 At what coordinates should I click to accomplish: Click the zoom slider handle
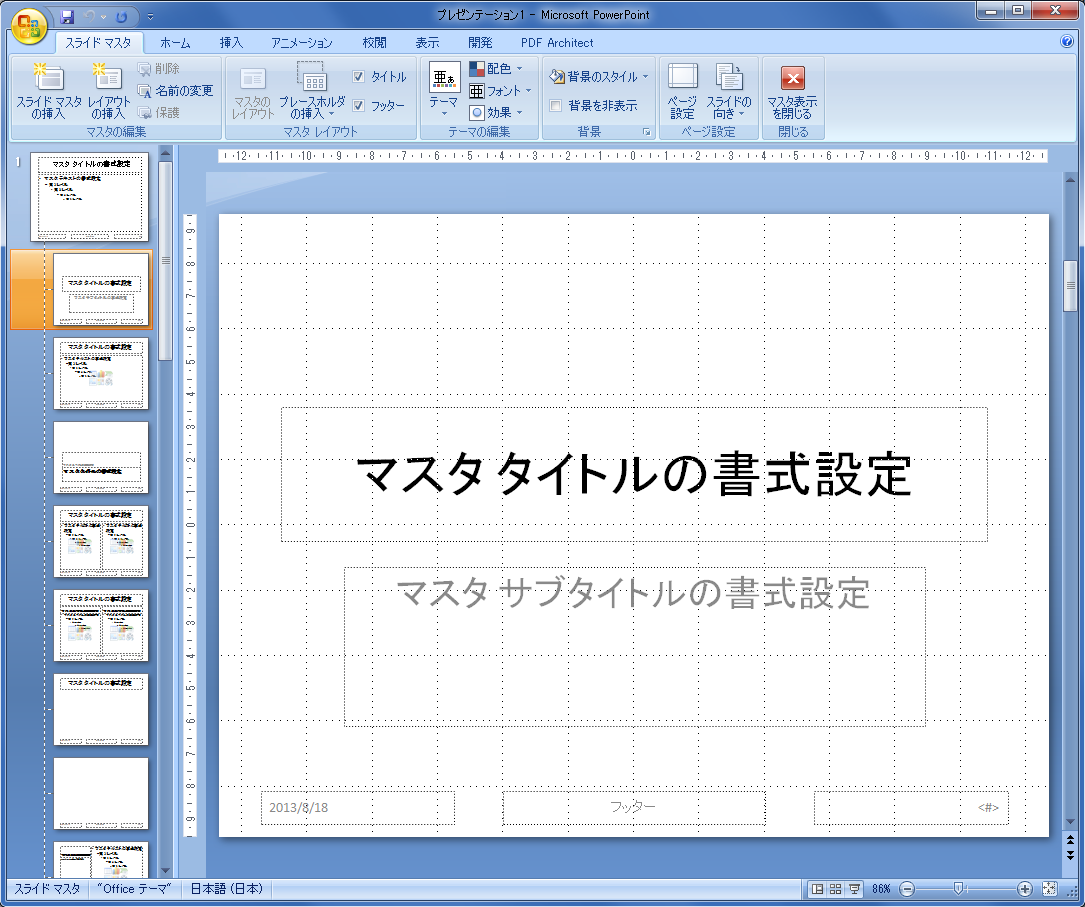pos(958,888)
